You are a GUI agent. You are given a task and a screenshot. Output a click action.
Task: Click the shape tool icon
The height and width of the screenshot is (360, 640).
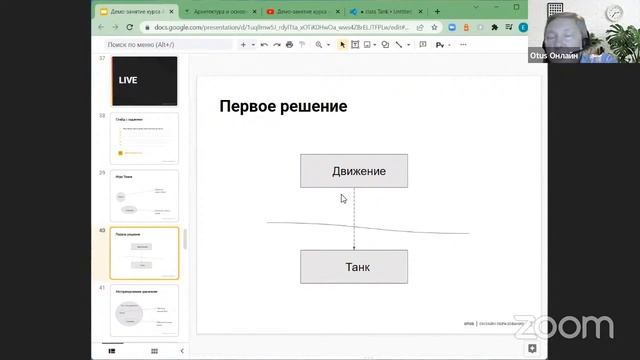coord(385,44)
